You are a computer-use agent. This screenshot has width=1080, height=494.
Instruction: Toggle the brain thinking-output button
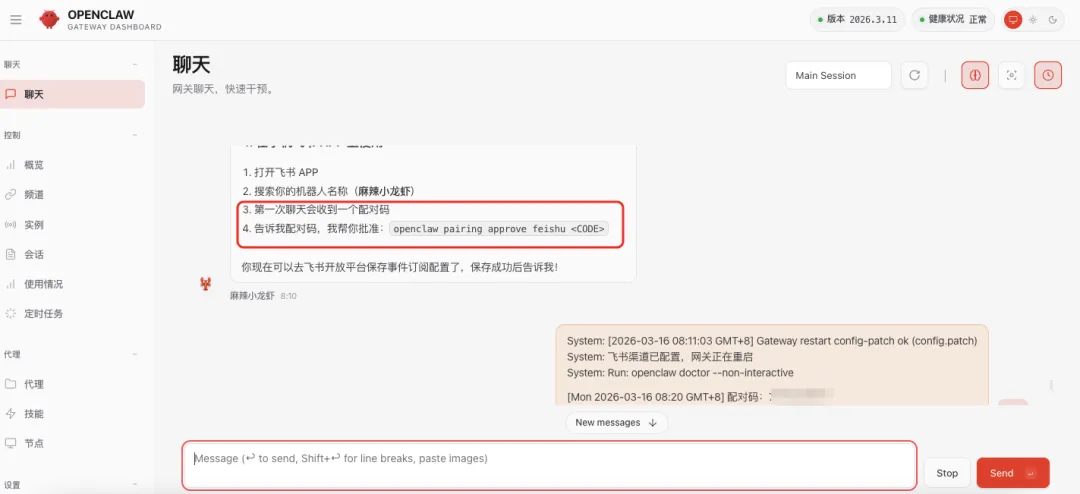click(975, 75)
